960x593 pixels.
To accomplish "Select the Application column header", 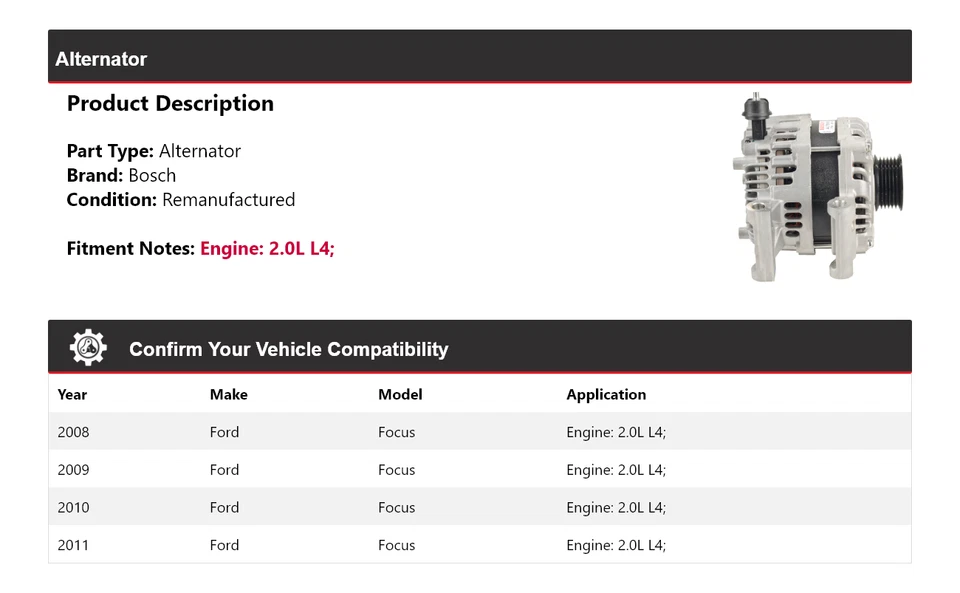I will pos(606,394).
